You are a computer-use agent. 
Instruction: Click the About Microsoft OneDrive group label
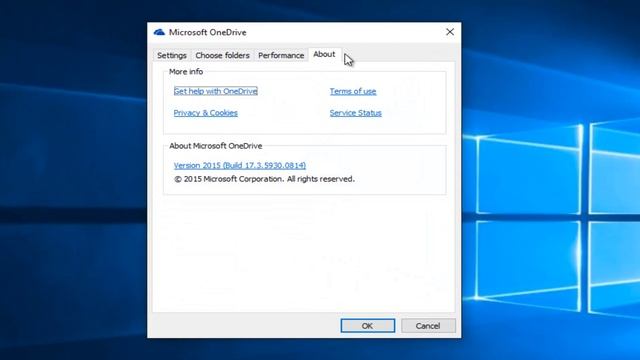click(x=216, y=146)
